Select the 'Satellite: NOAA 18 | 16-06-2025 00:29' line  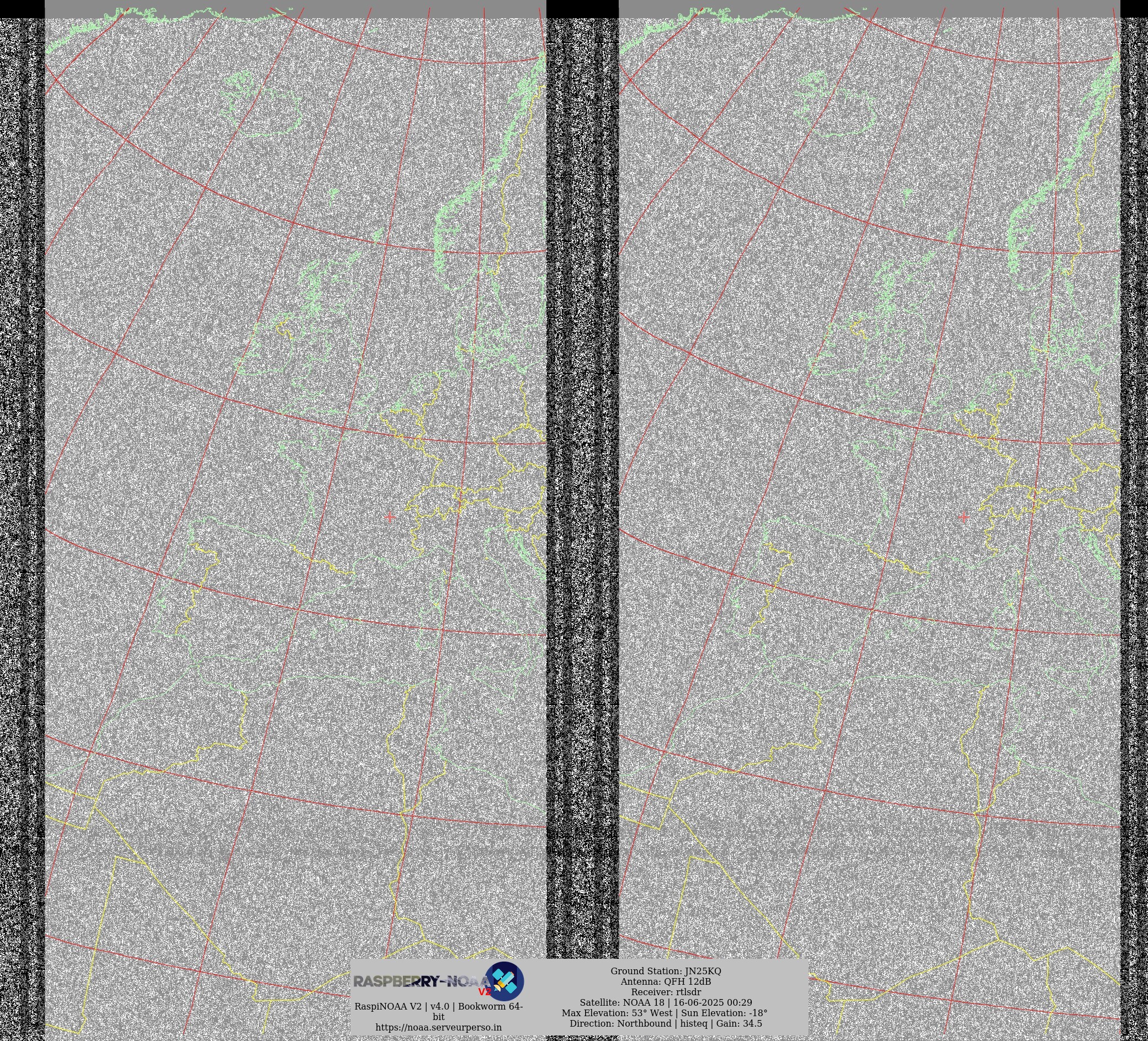click(x=666, y=1002)
